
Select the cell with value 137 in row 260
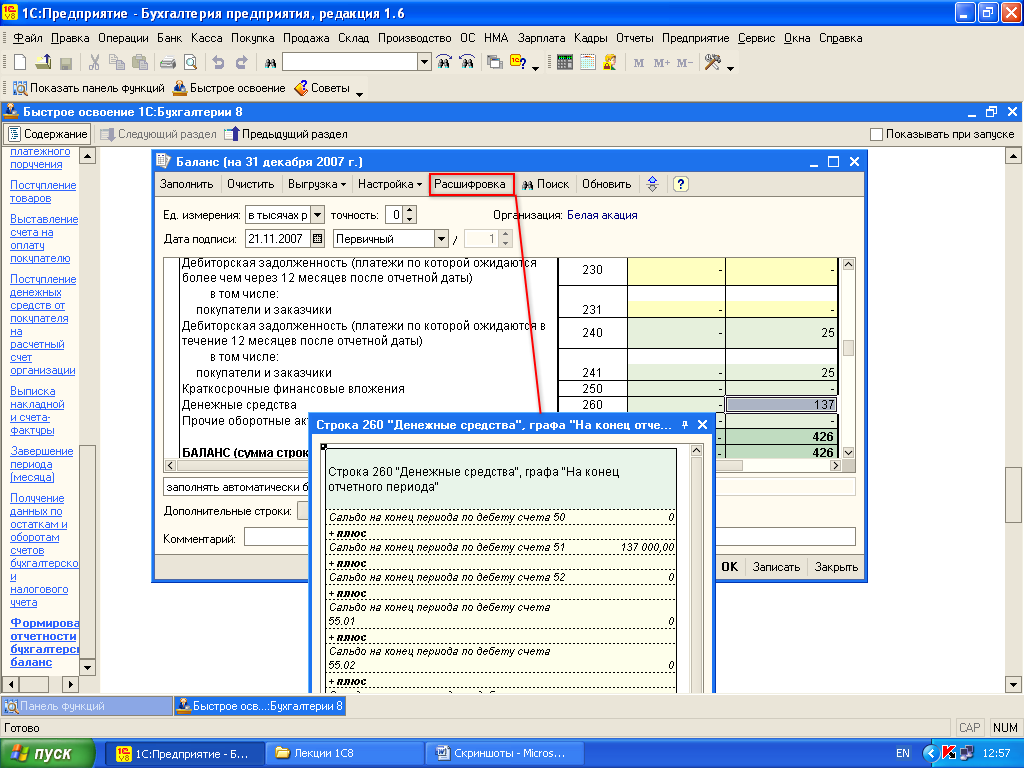(781, 405)
